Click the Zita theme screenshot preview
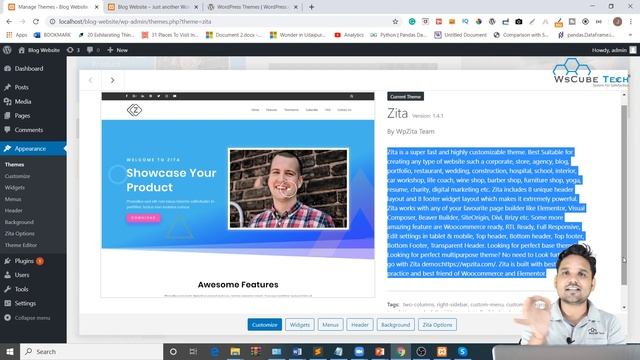Screen dimensions: 640x360 tap(238, 195)
